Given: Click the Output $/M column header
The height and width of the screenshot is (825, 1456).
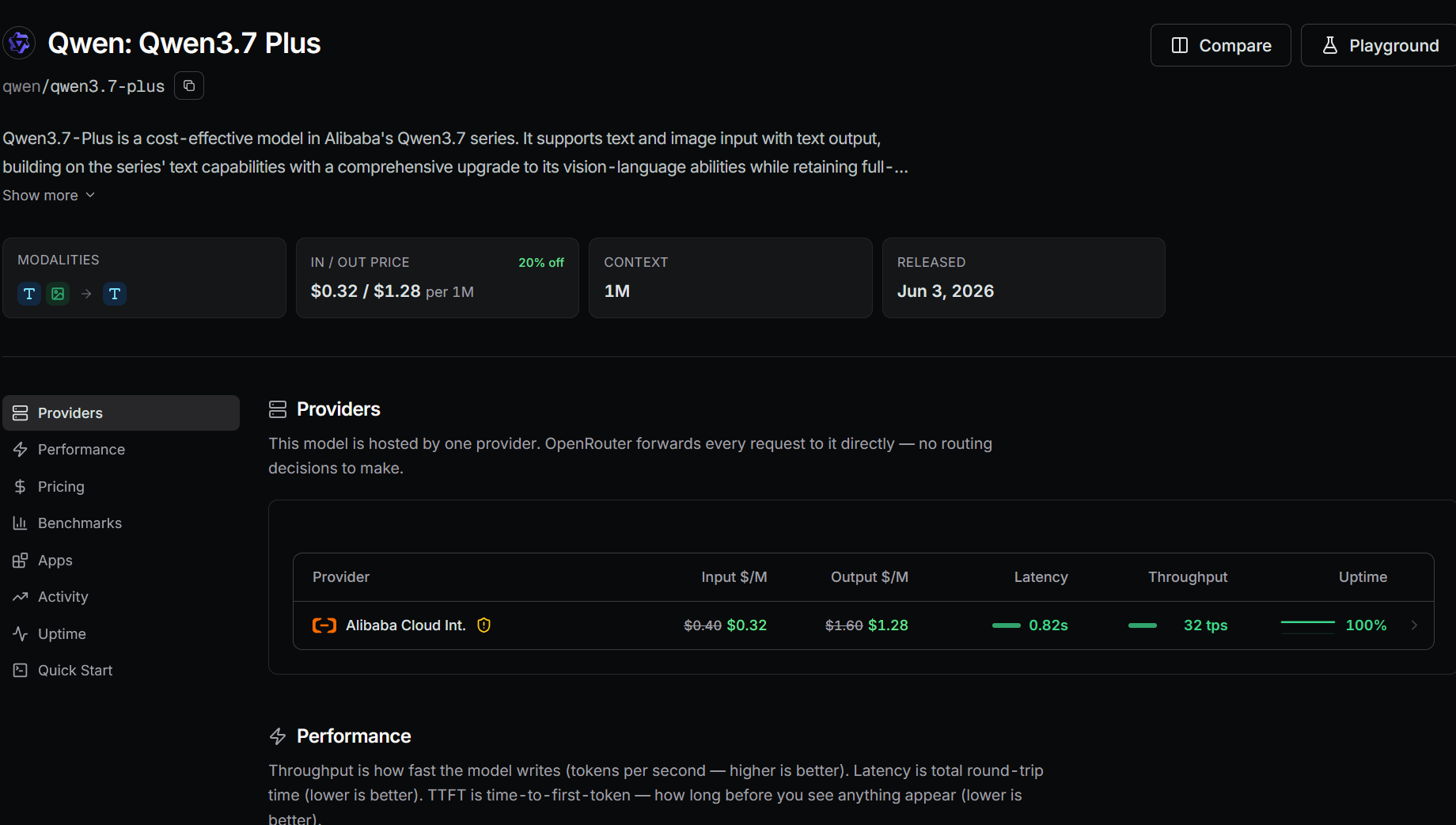Looking at the screenshot, I should click(870, 577).
